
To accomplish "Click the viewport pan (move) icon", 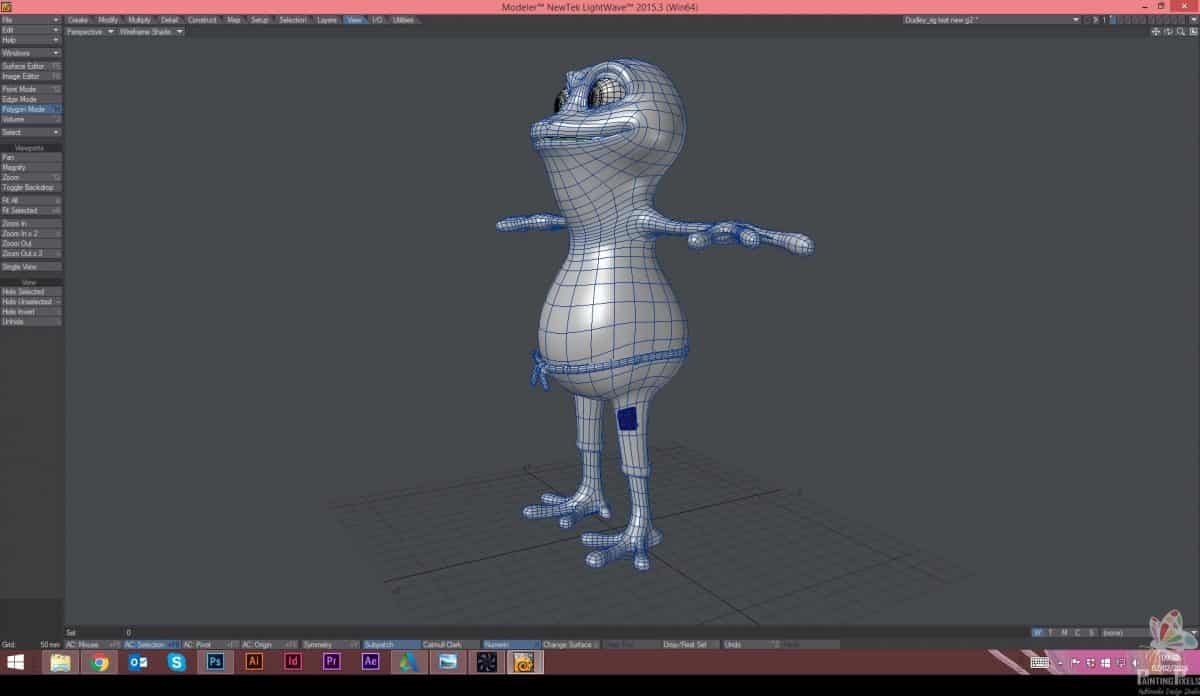I will pyautogui.click(x=1156, y=31).
